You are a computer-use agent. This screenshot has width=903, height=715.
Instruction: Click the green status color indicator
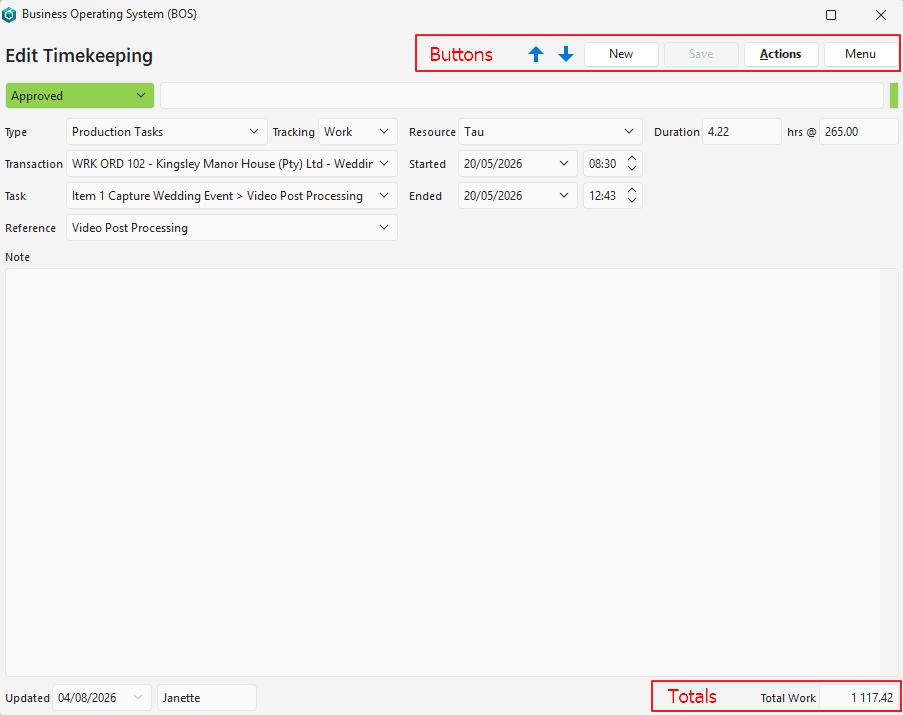click(x=894, y=96)
